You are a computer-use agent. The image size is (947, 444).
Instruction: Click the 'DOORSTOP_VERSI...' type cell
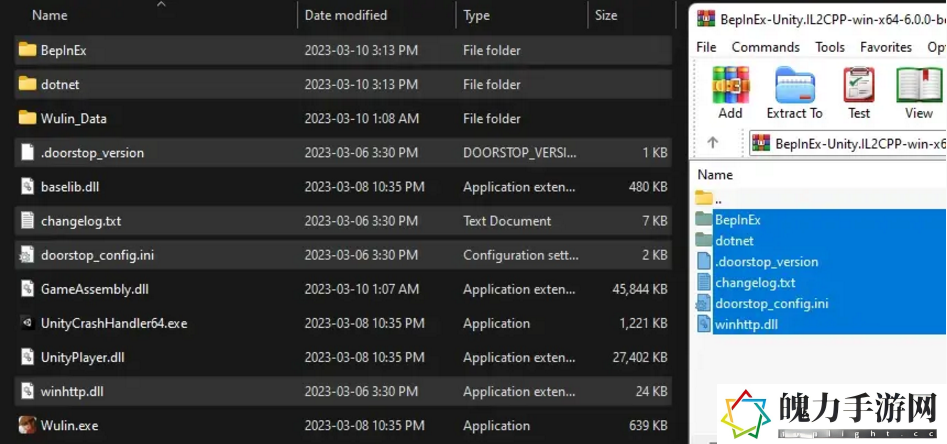pos(520,153)
